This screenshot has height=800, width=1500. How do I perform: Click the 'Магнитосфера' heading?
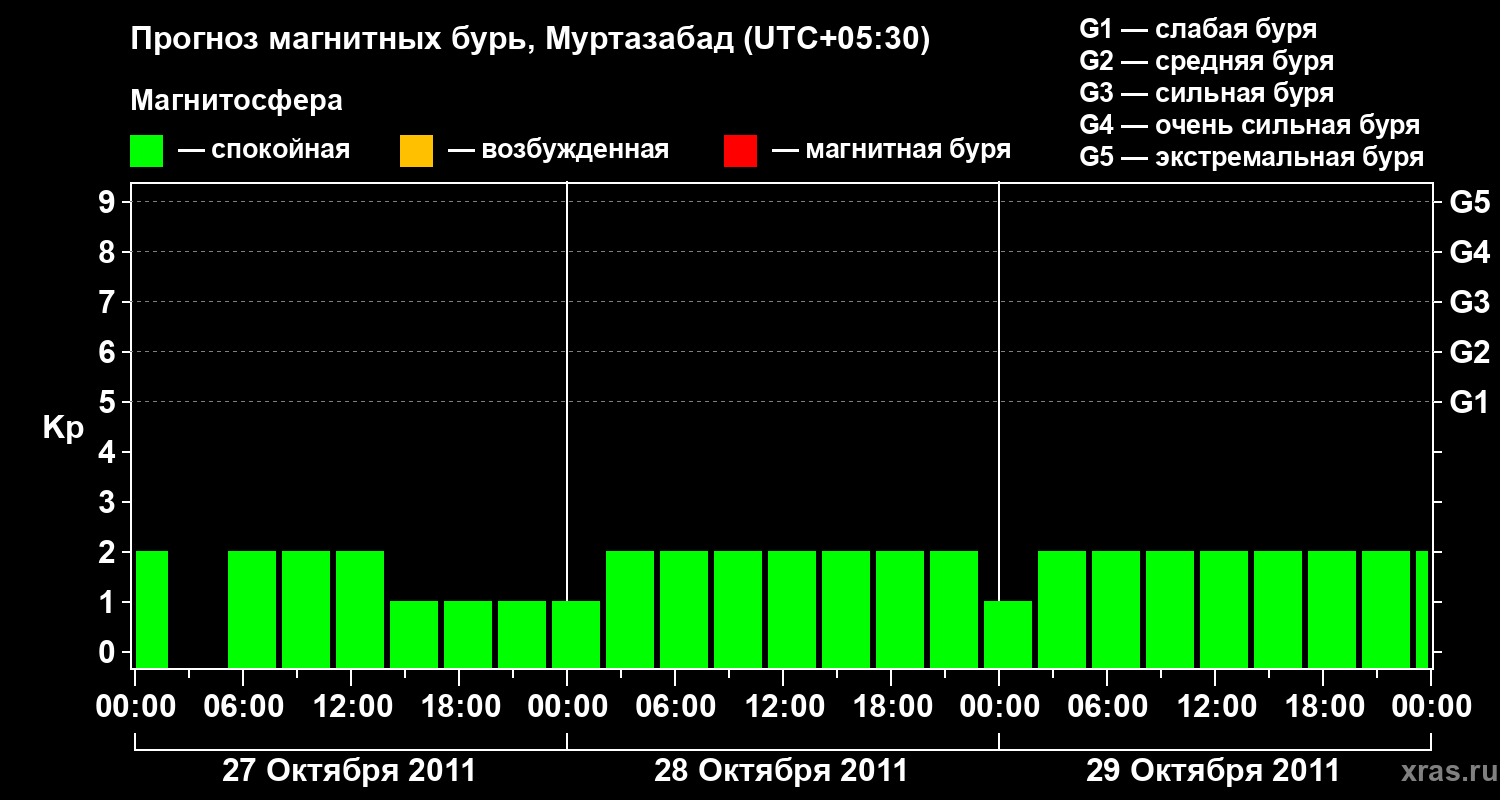point(237,101)
